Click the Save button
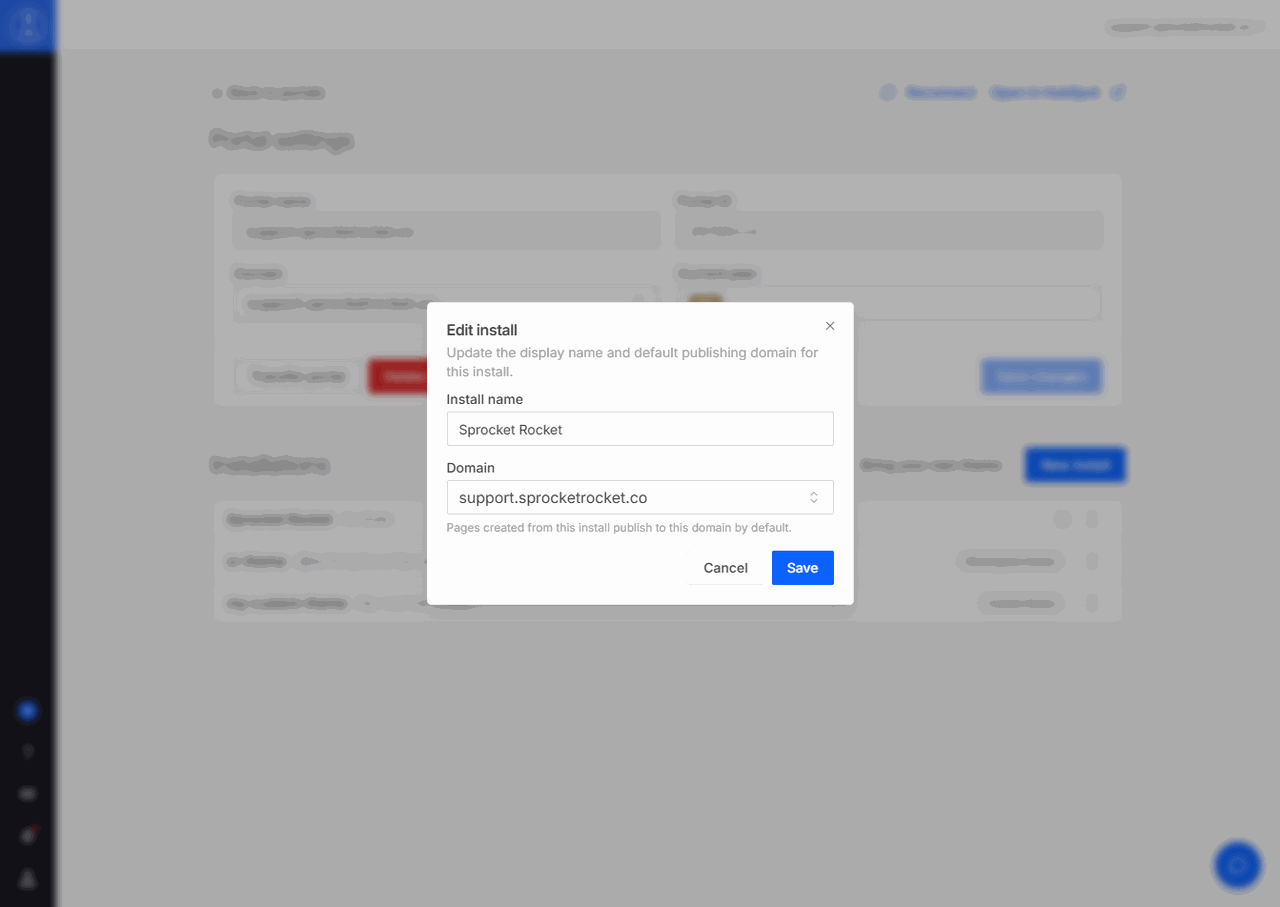 coord(802,568)
